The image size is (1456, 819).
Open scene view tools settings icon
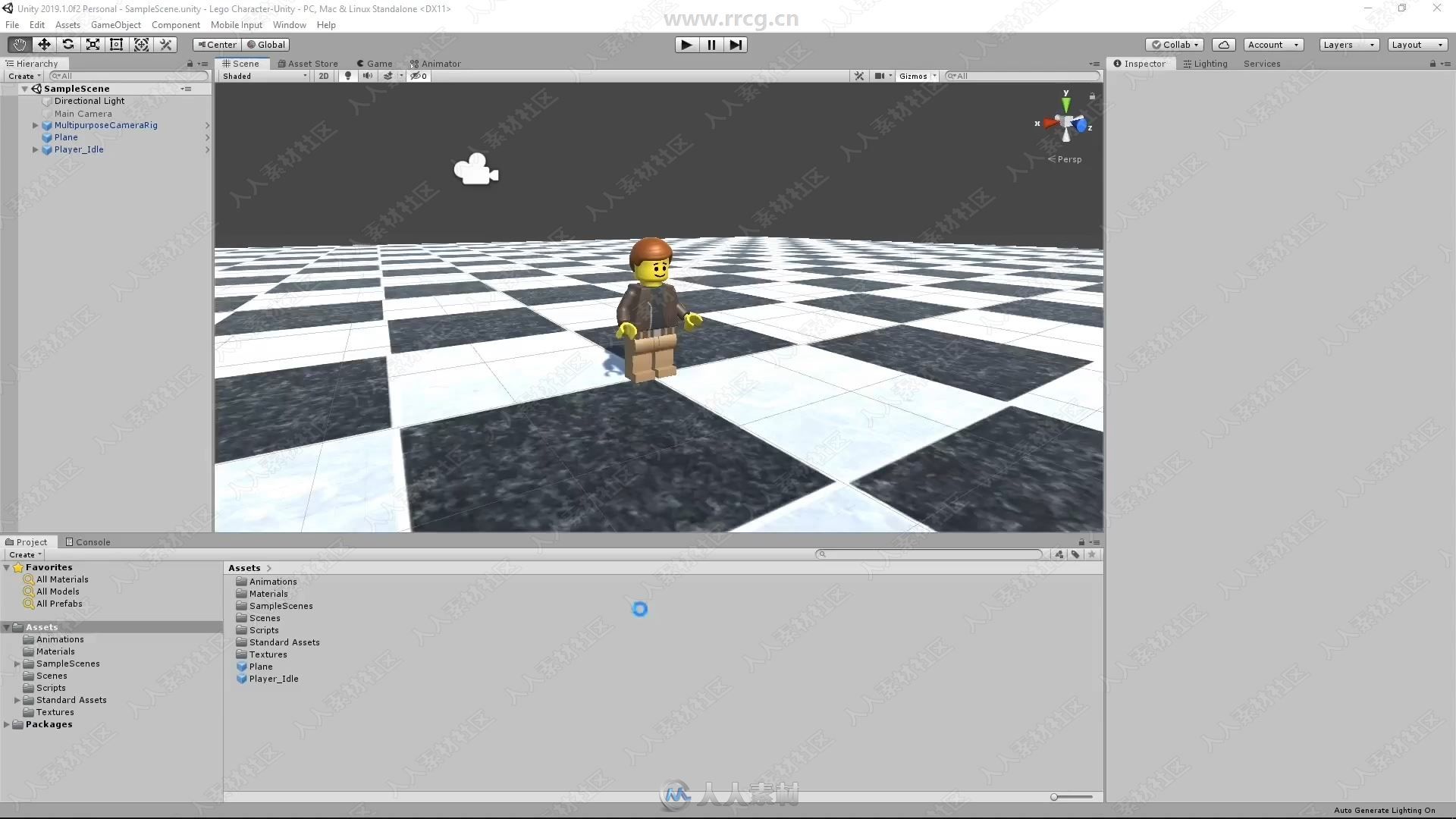click(x=859, y=76)
